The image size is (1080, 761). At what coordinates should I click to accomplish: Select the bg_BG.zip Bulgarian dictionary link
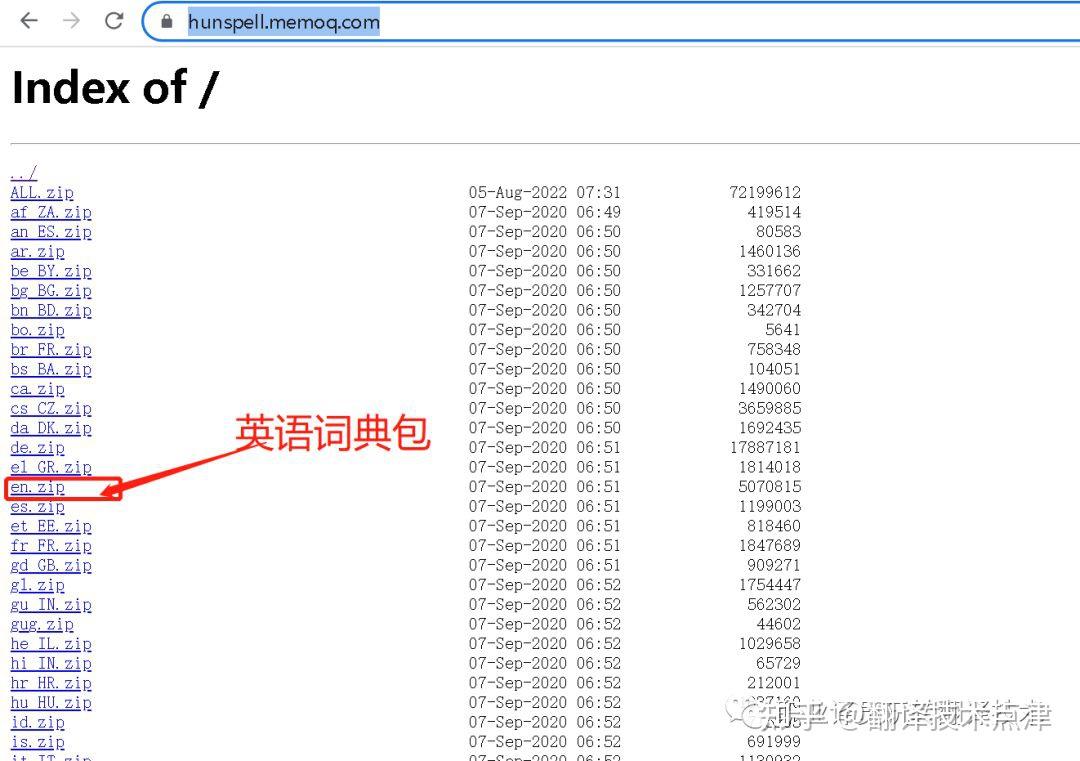(50, 291)
